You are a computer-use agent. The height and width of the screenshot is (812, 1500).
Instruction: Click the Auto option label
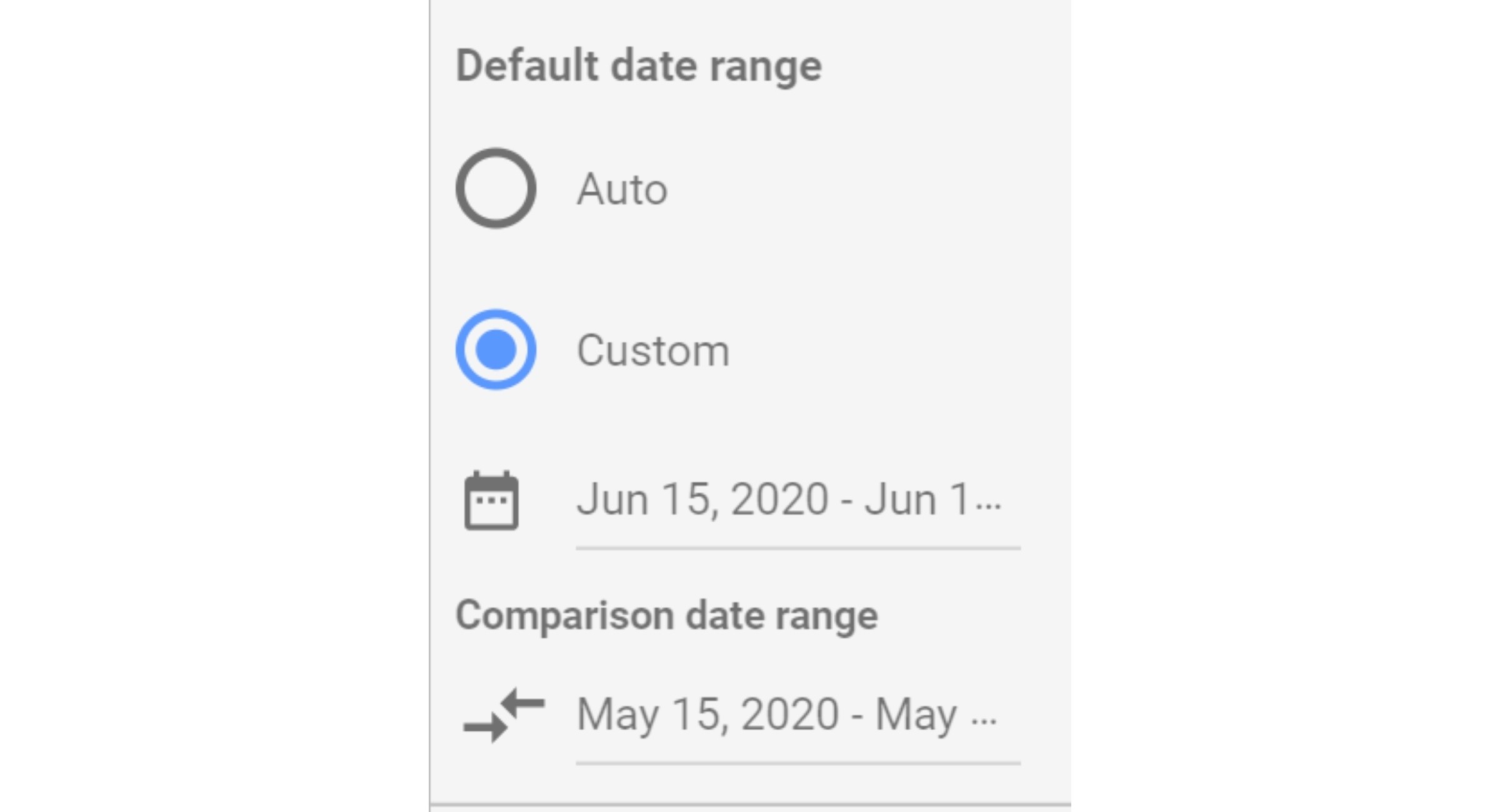pyautogui.click(x=622, y=189)
